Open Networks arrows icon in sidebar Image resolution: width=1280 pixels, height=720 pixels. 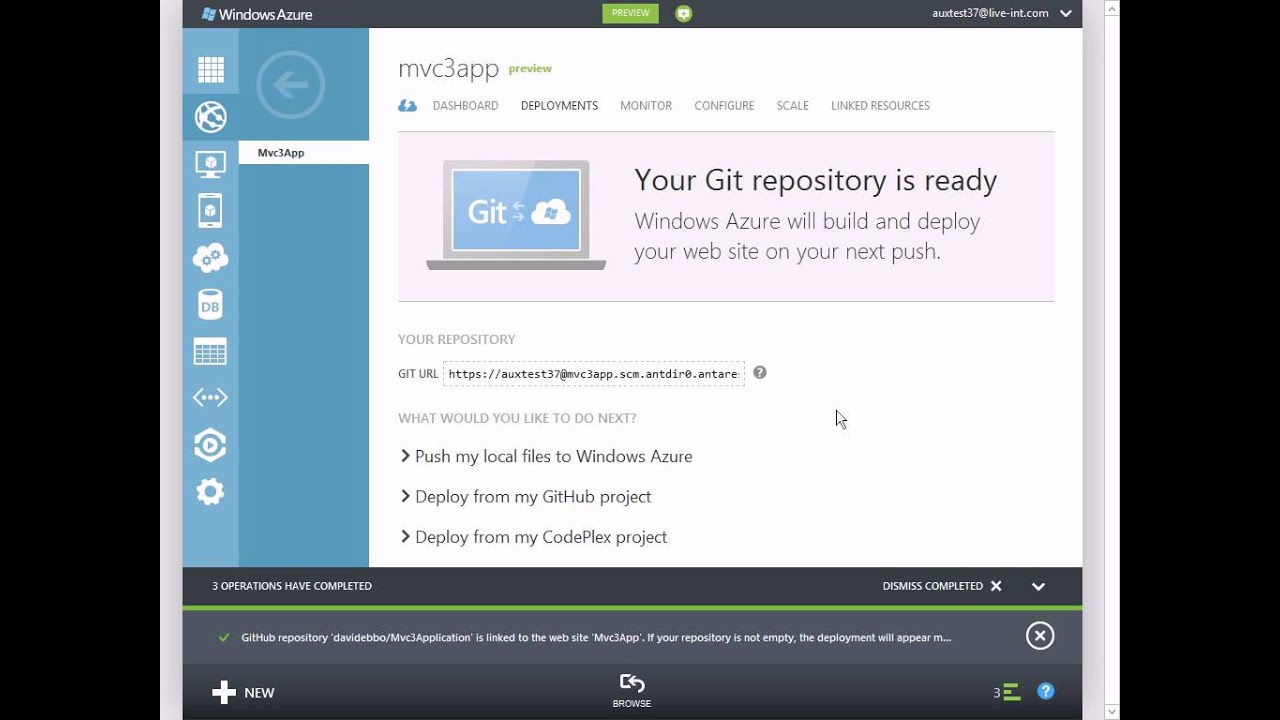point(210,398)
